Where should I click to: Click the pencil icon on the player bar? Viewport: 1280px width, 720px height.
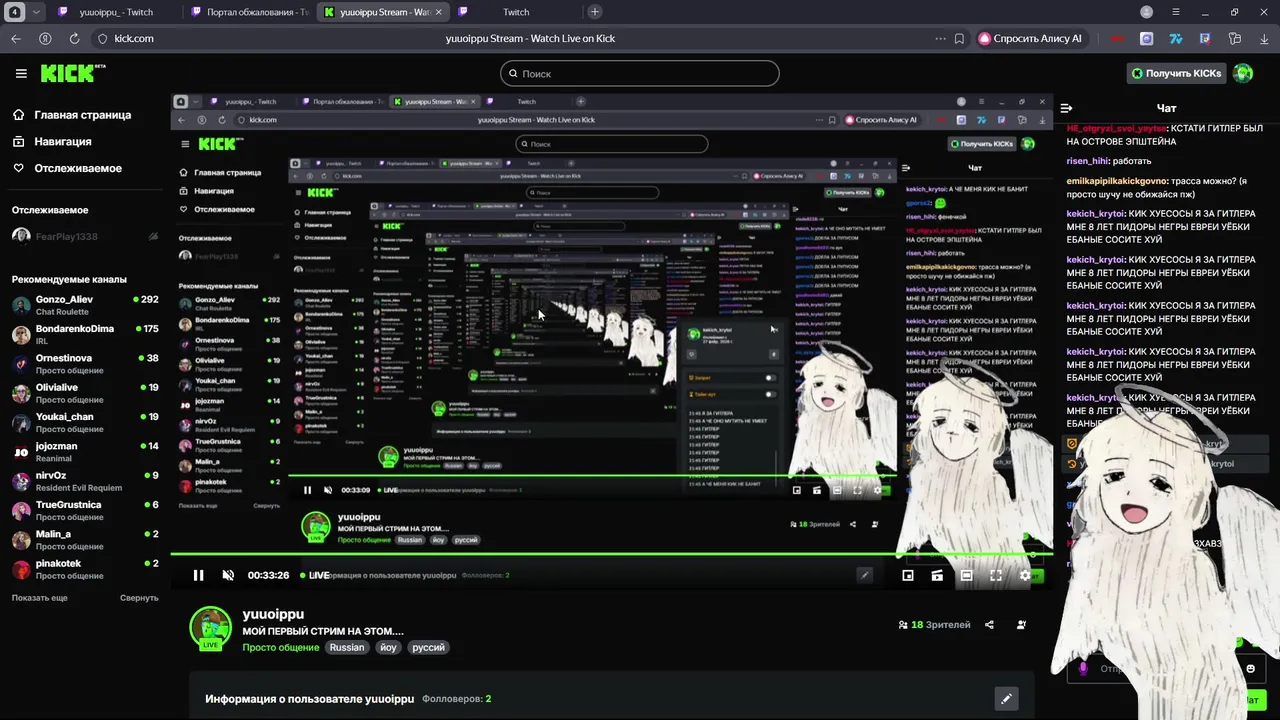point(865,575)
